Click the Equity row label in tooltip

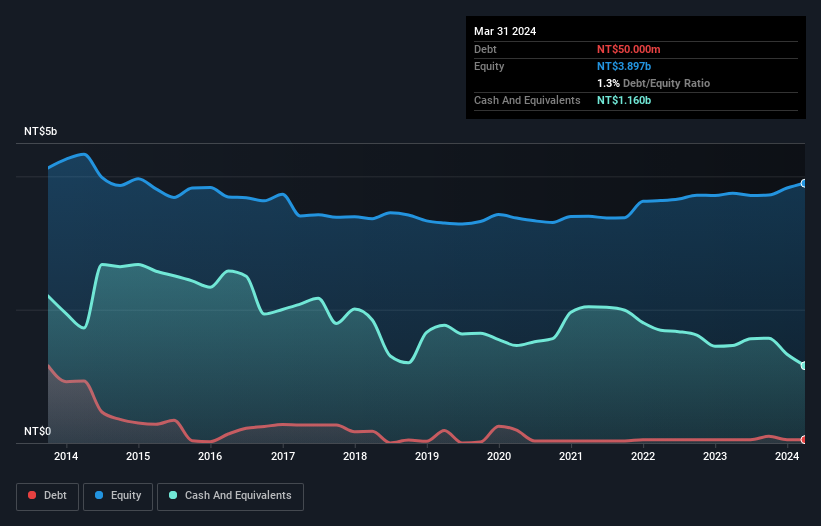point(489,66)
